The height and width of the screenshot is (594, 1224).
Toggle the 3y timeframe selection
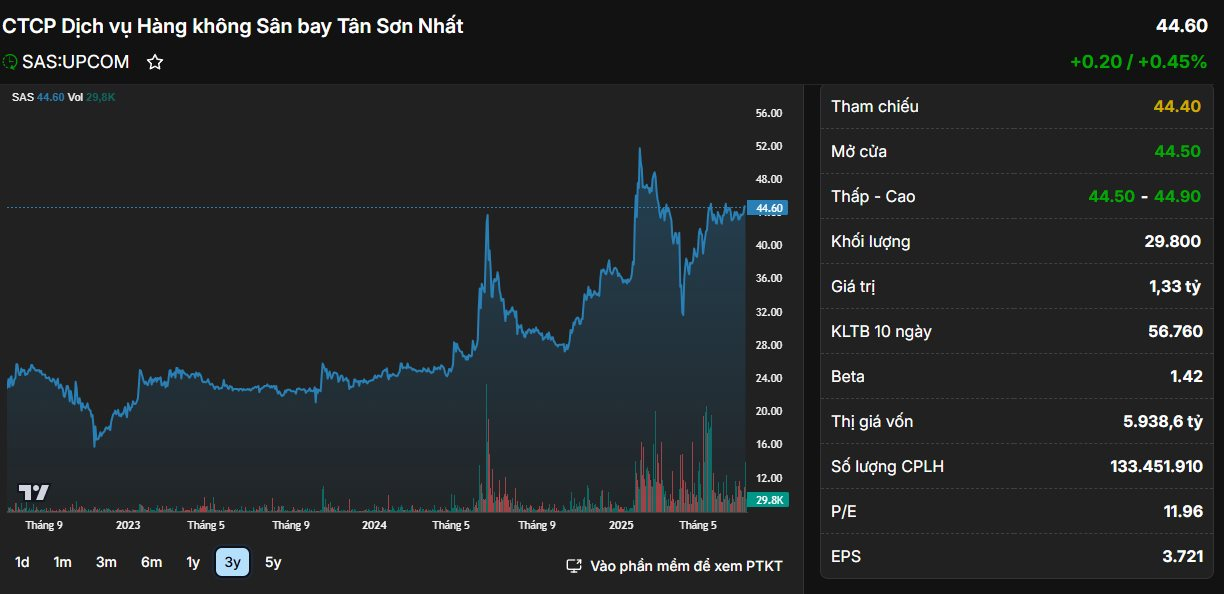pos(230,563)
